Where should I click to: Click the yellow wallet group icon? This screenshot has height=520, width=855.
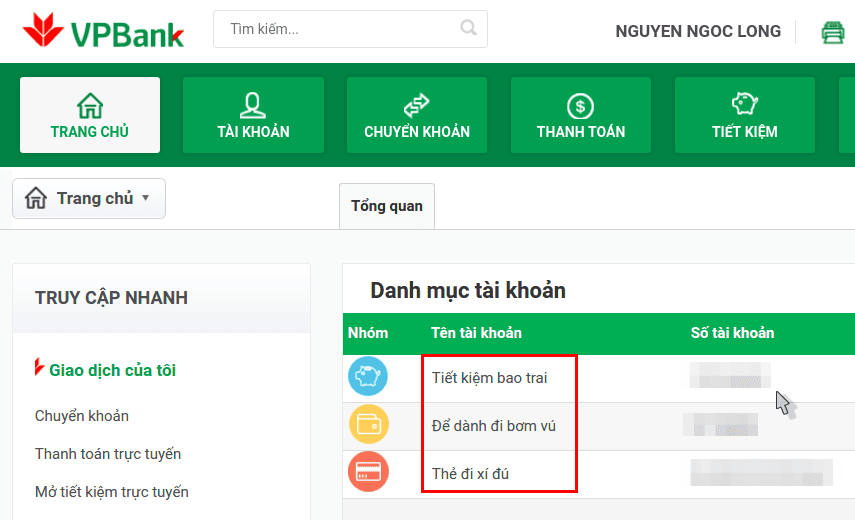[368, 425]
